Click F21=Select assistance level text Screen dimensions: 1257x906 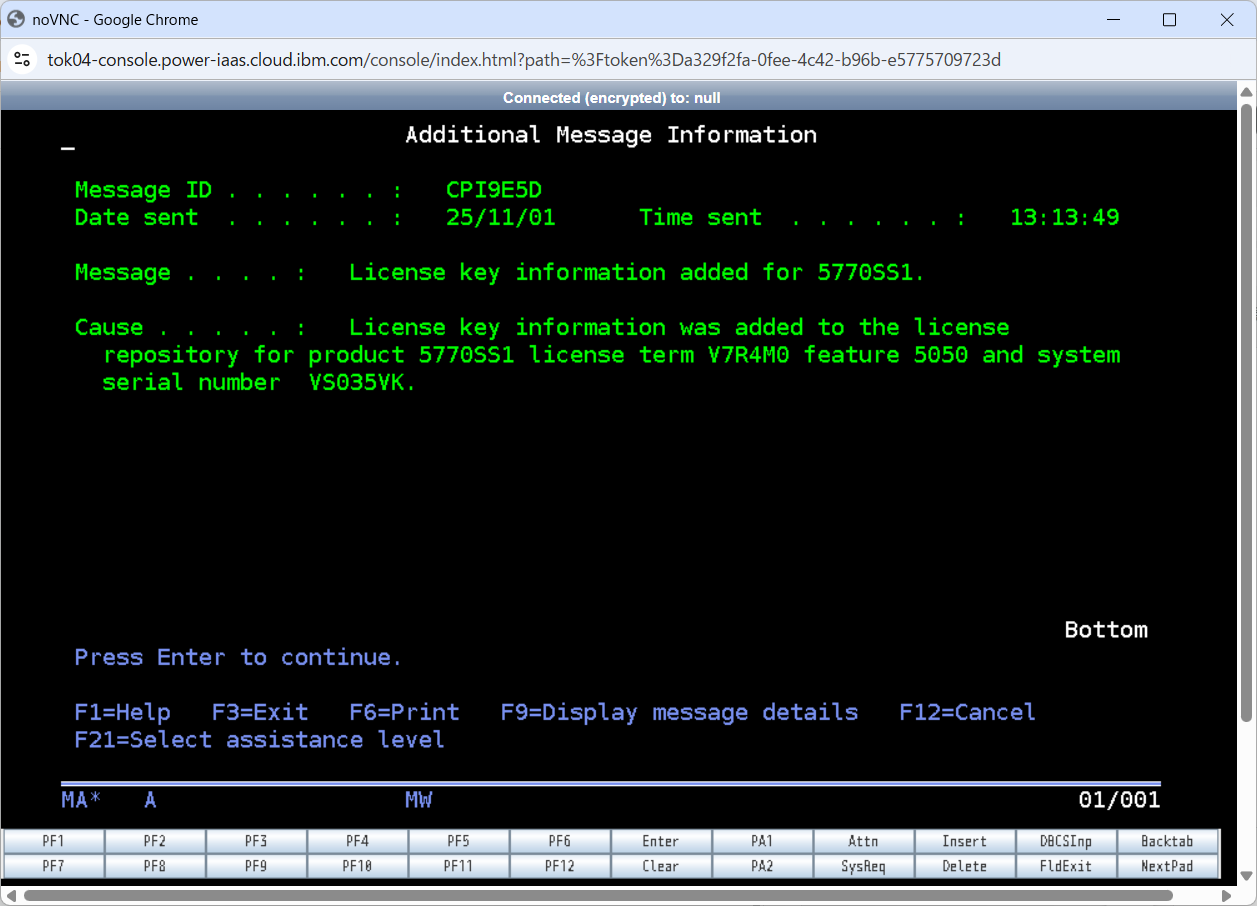pyautogui.click(x=259, y=740)
